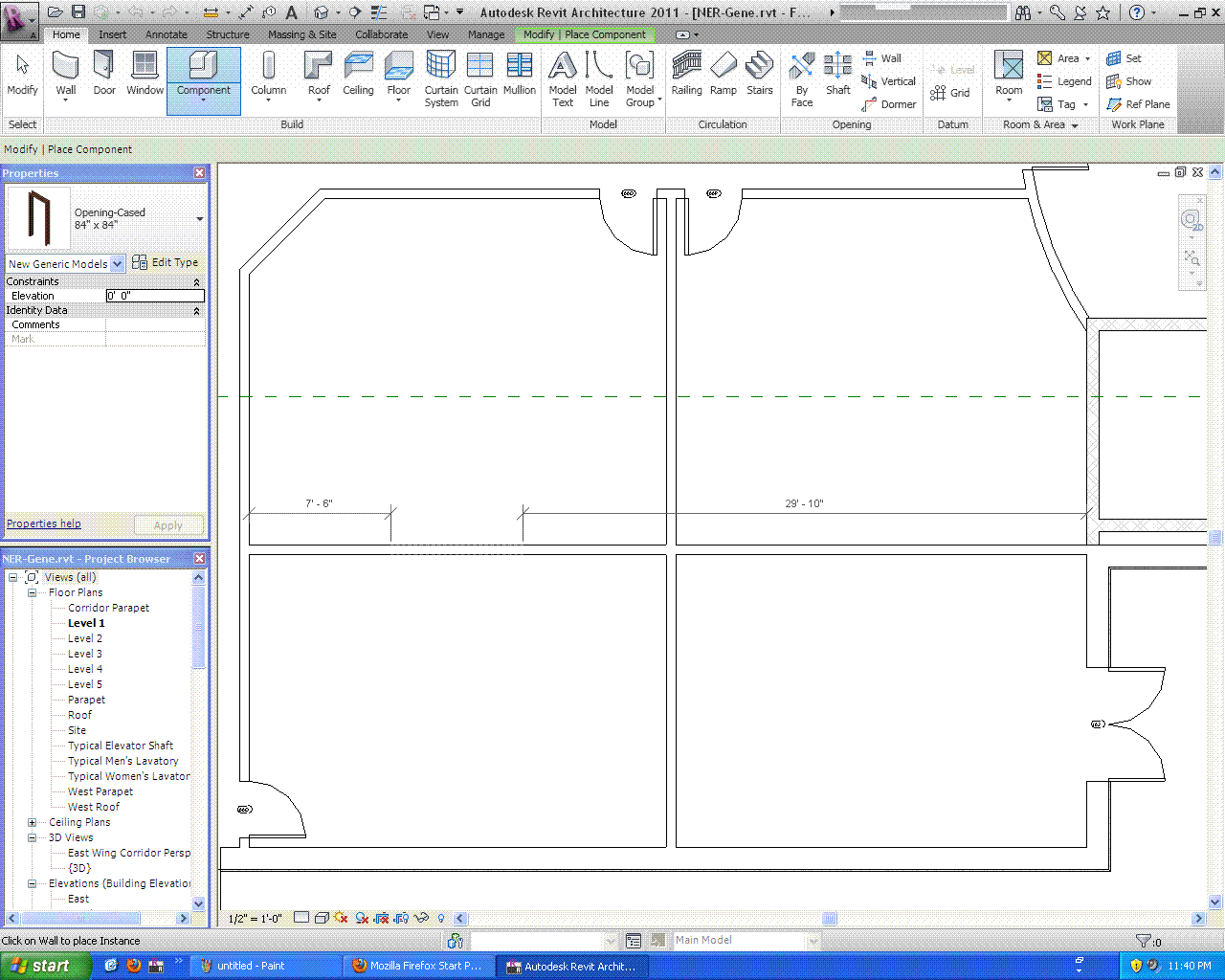Expand the Ceiling Plans tree node

(32, 822)
